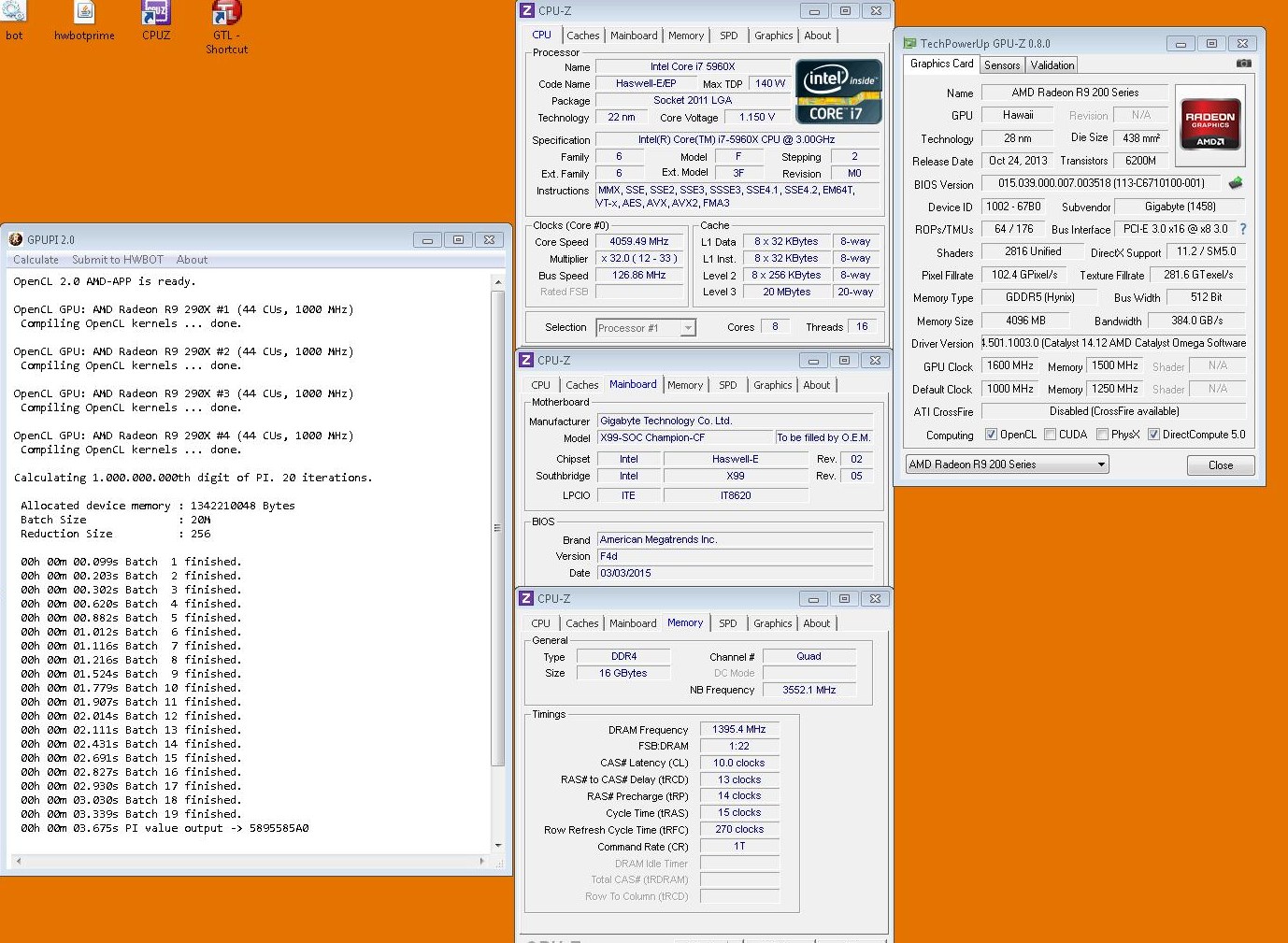Click GPU-Z screenshot camera icon
This screenshot has width=1288, height=943.
(1243, 64)
